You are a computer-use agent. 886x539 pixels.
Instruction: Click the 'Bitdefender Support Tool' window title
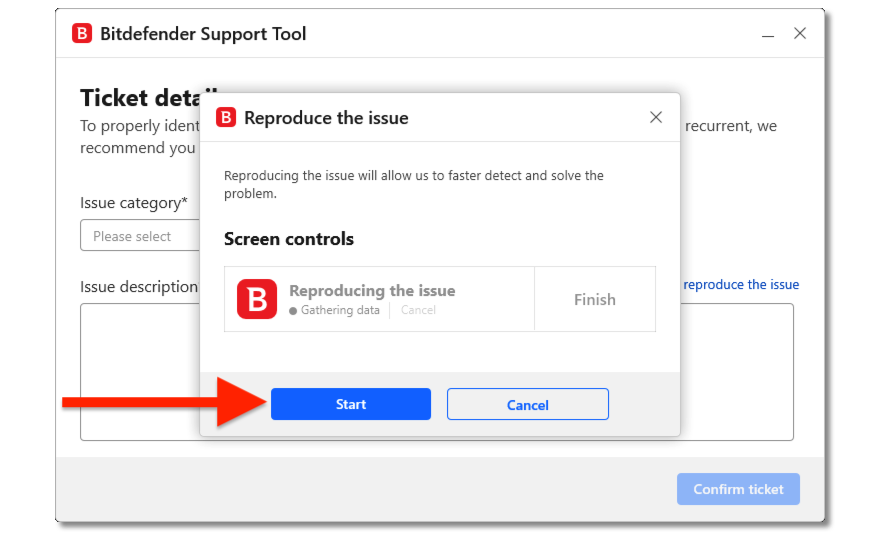(203, 34)
